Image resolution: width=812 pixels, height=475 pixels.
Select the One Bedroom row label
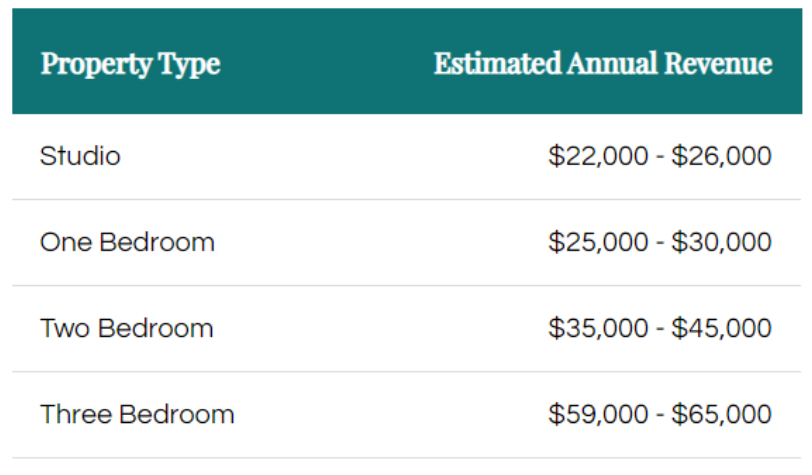tap(127, 242)
